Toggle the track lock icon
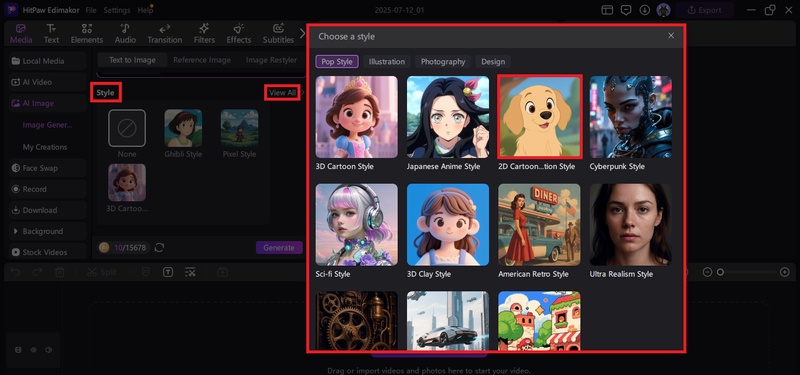Viewport: 800px width, 375px height. [18, 350]
